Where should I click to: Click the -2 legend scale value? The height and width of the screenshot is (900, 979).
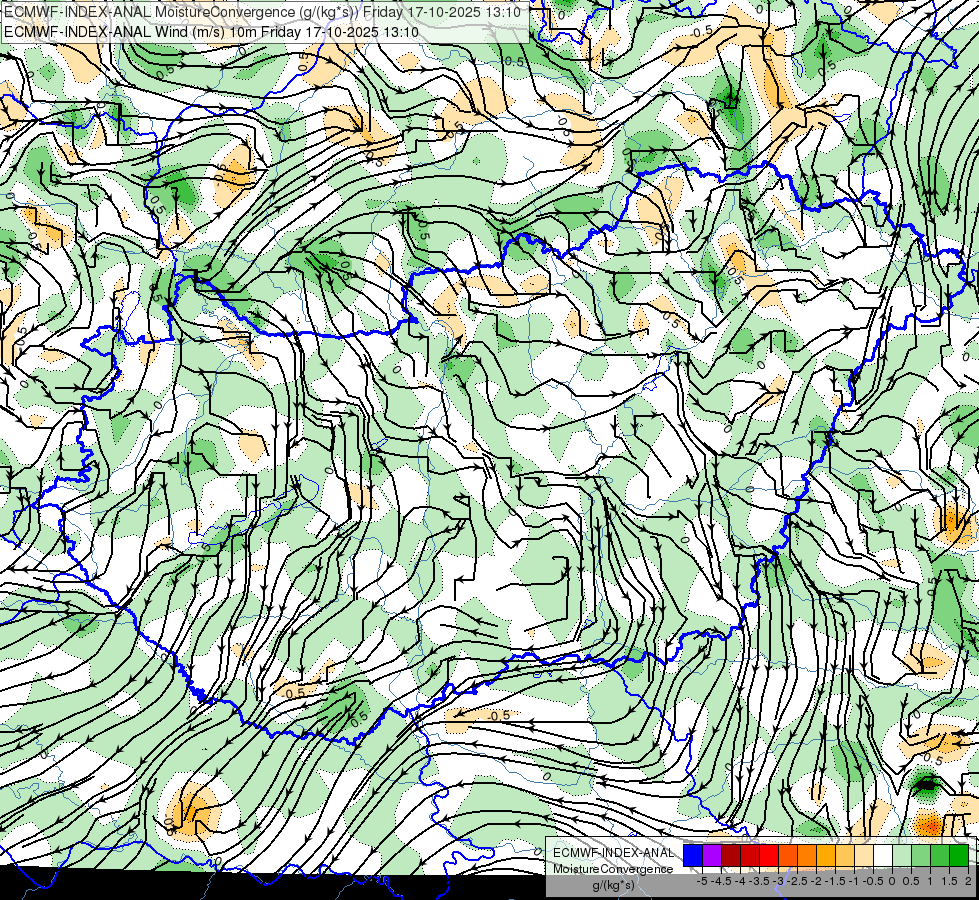(816, 881)
